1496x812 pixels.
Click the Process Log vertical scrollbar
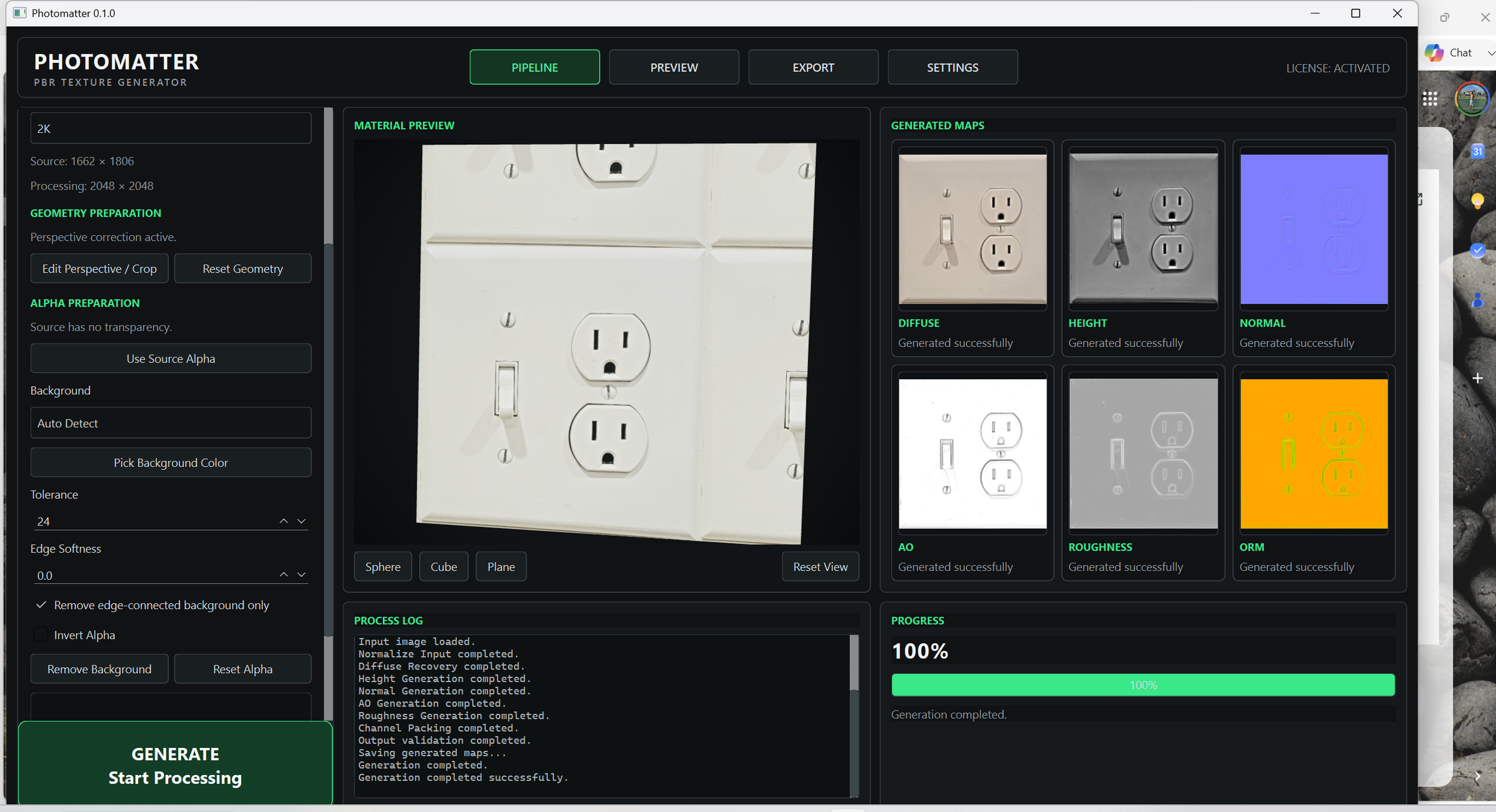[x=854, y=716]
